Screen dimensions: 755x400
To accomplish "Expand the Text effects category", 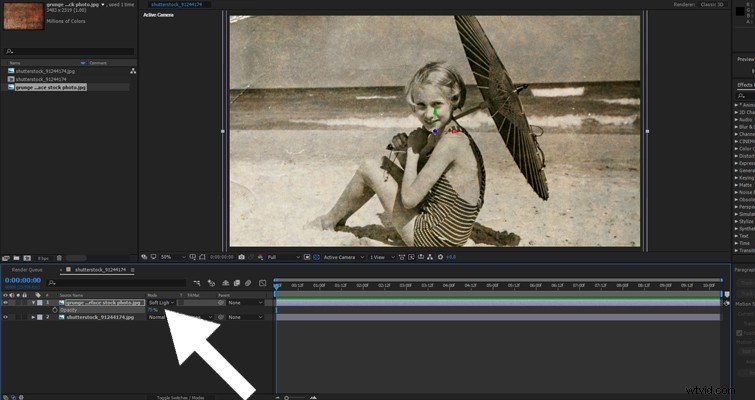I will click(736, 236).
